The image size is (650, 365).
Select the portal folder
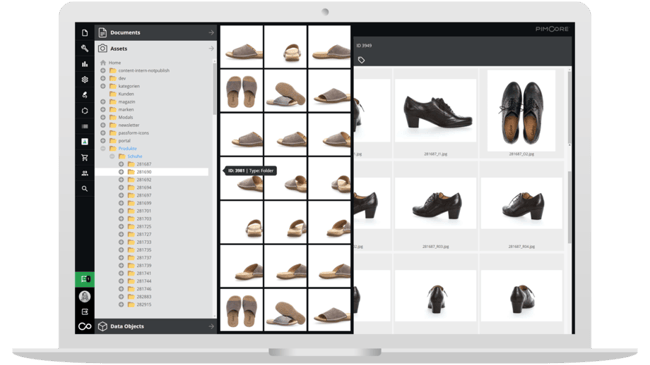click(124, 141)
